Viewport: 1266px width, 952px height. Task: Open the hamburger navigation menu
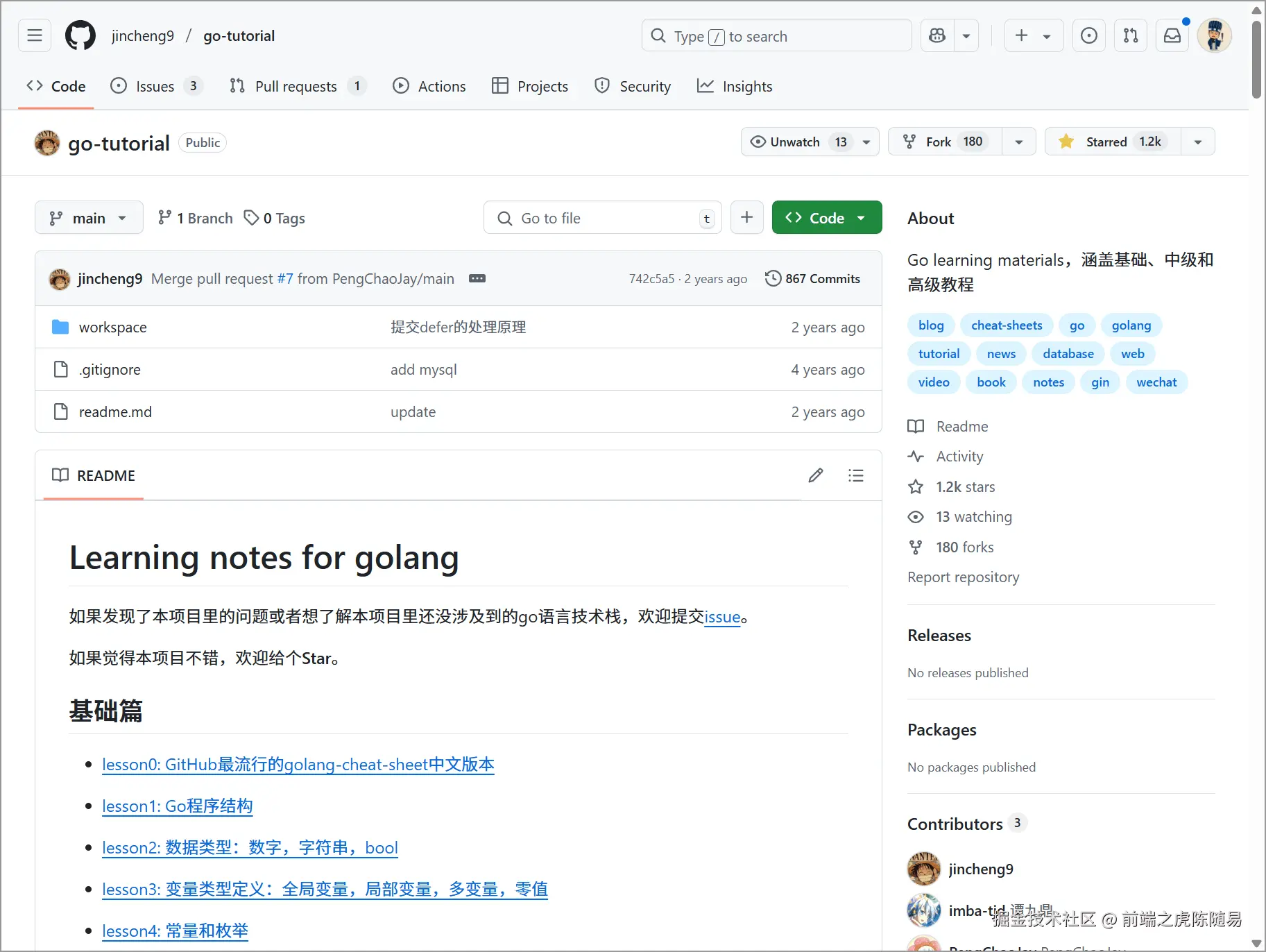[35, 35]
